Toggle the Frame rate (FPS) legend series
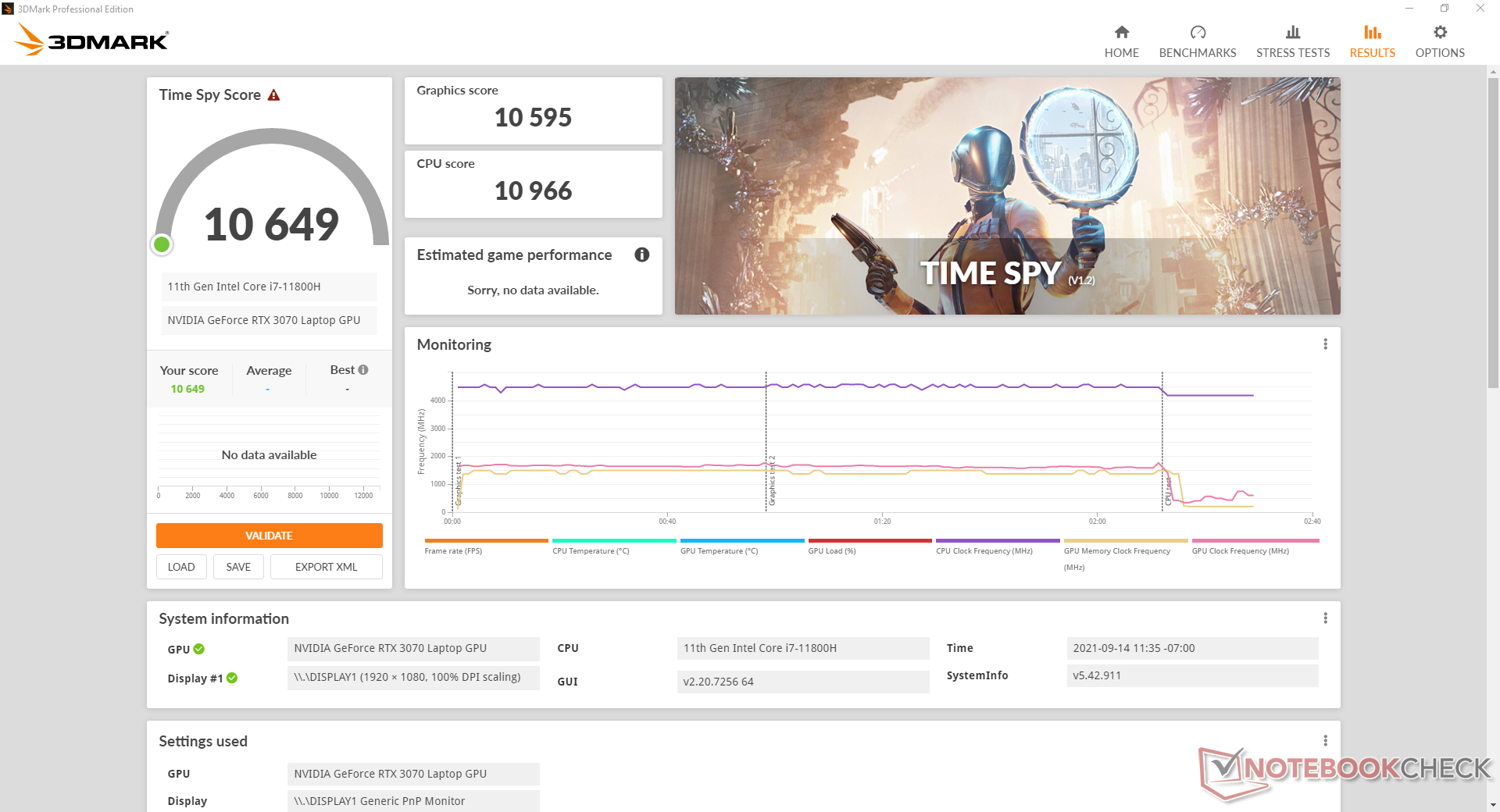This screenshot has width=1500, height=812. 486,547
